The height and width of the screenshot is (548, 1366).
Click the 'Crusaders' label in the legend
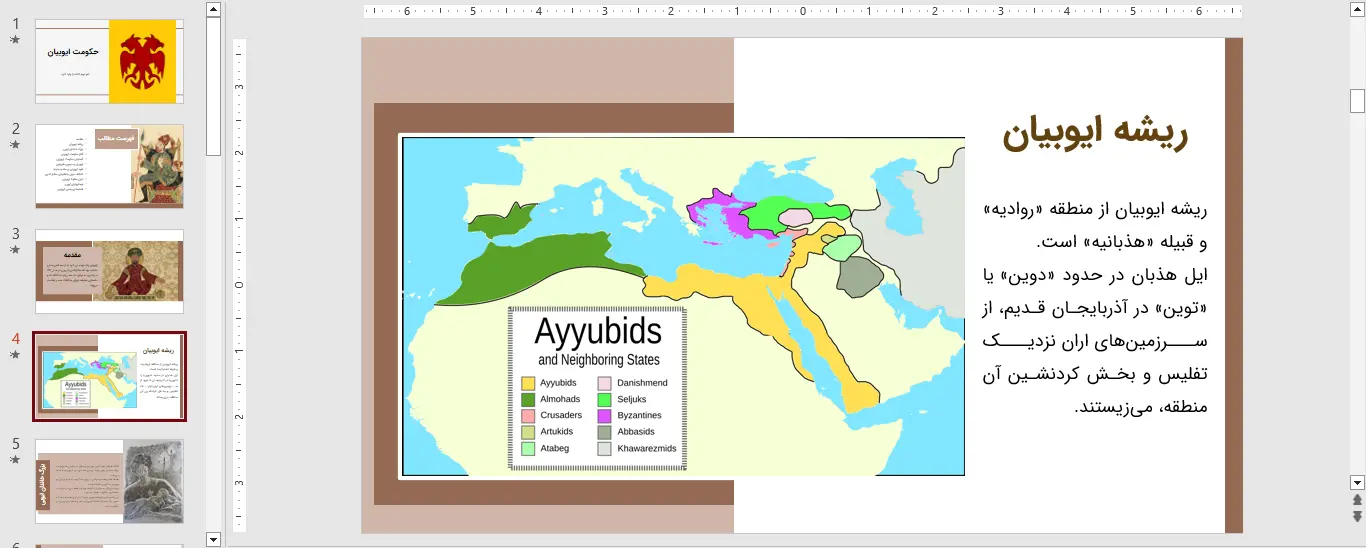561,415
